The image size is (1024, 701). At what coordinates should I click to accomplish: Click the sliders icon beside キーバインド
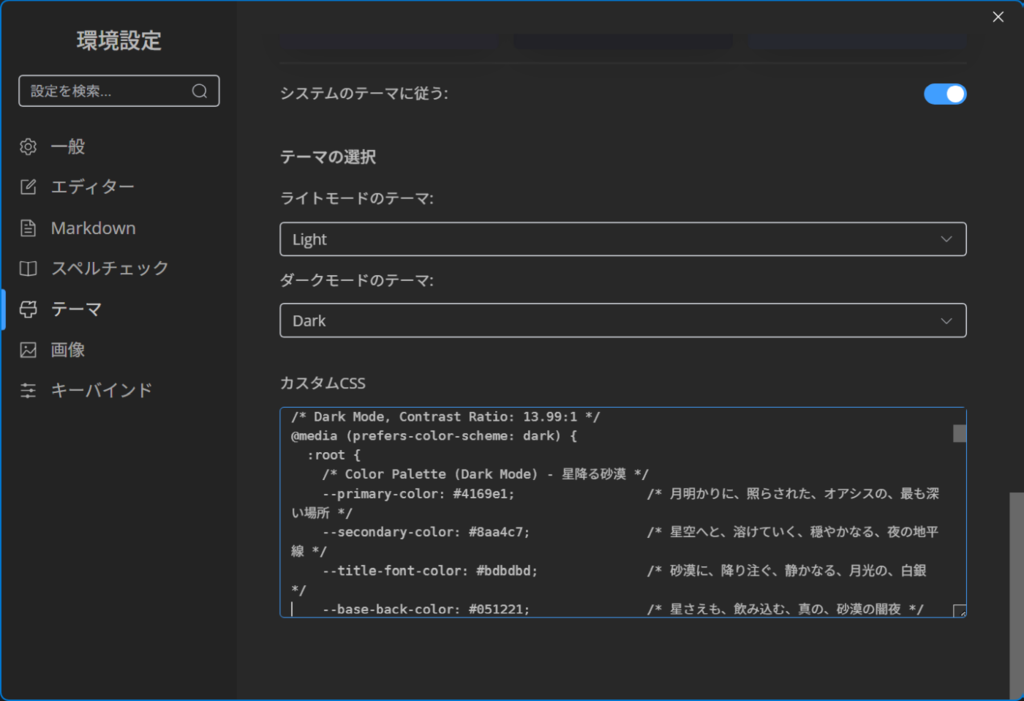(x=28, y=390)
